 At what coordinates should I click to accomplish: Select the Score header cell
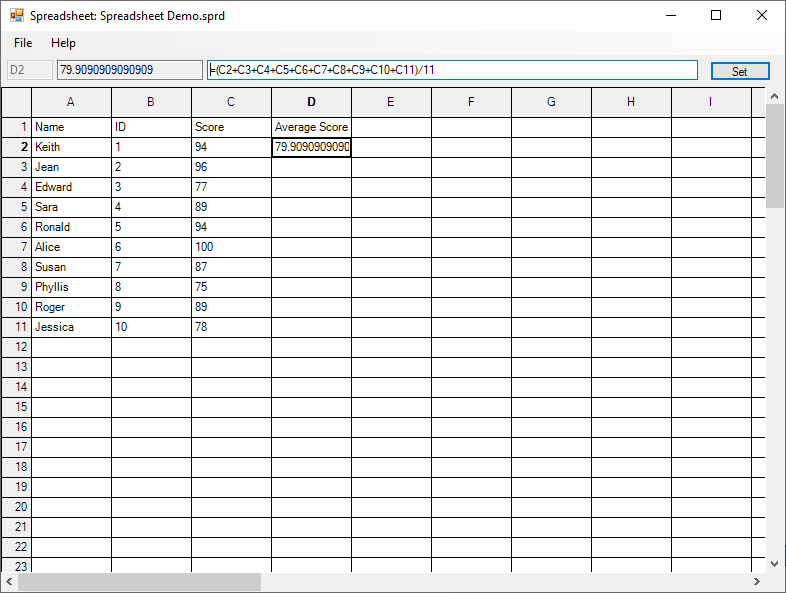[x=231, y=127]
